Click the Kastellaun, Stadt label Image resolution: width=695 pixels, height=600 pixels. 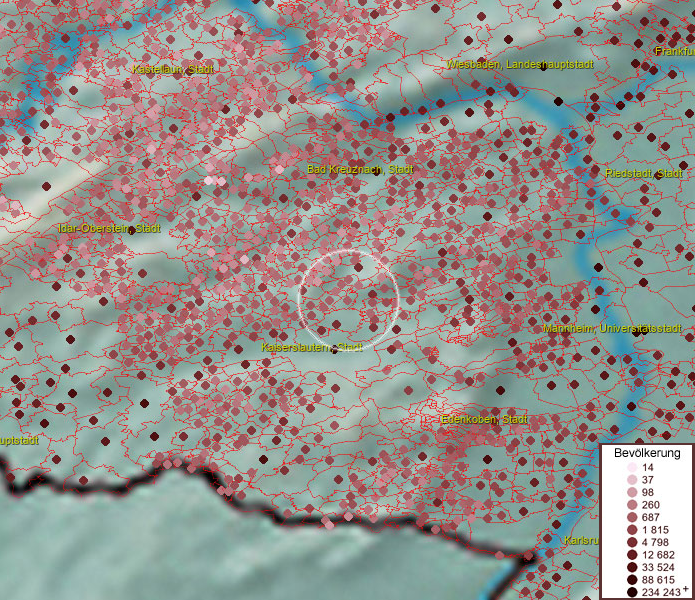click(173, 69)
